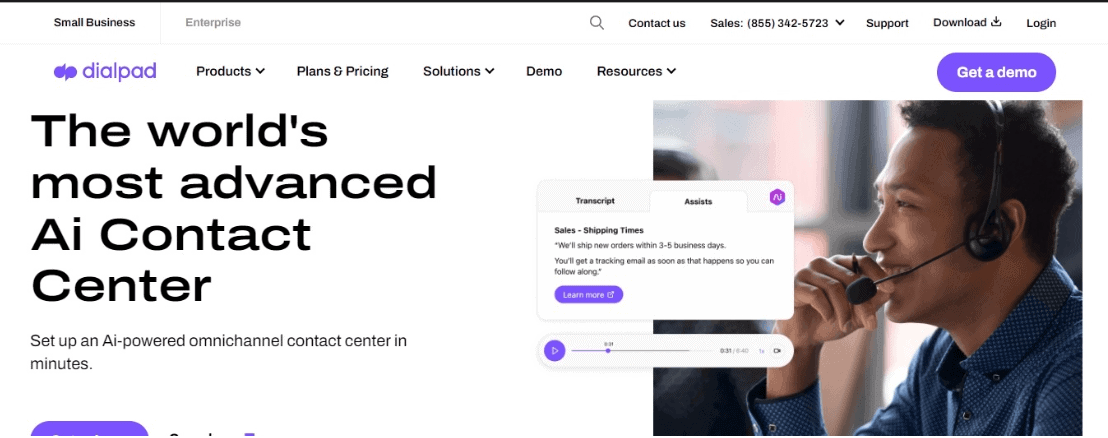Play the call recording audio
This screenshot has width=1108, height=438.
click(555, 350)
